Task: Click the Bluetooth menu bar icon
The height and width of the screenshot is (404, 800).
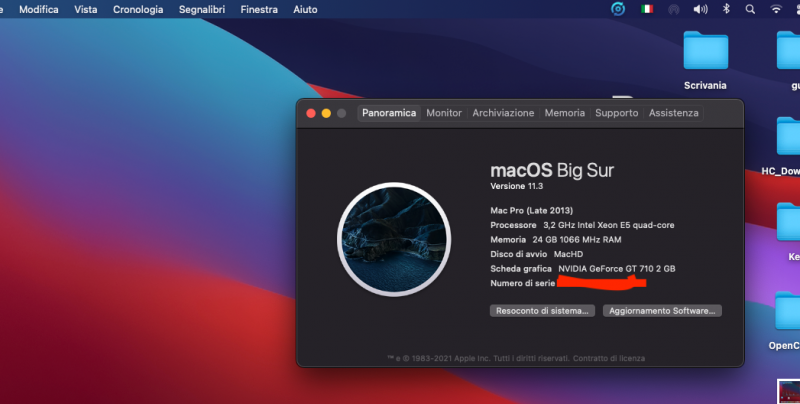Action: pos(727,9)
